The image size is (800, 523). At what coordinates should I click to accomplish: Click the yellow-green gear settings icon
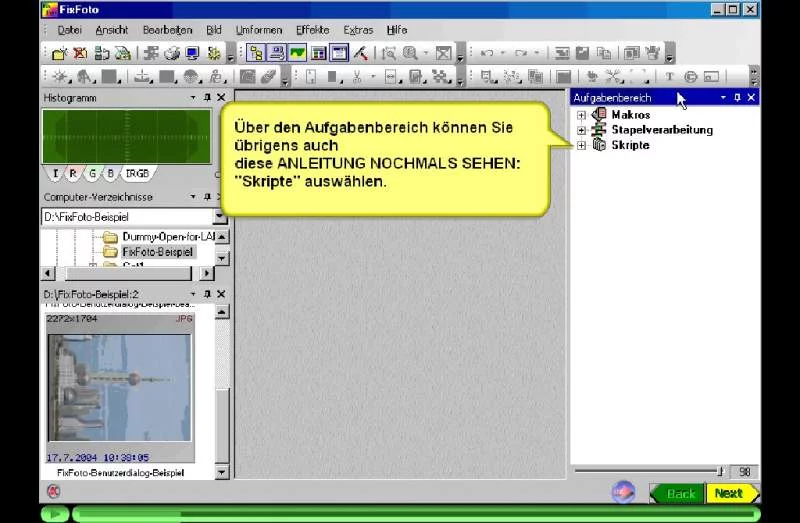[214, 53]
